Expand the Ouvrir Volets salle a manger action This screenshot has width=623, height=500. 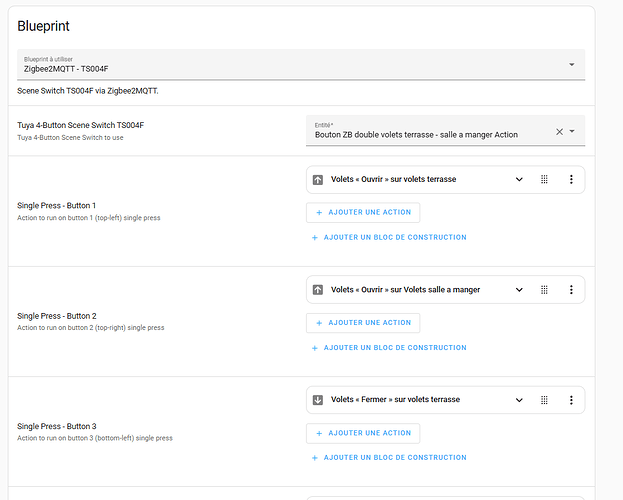pyautogui.click(x=519, y=290)
